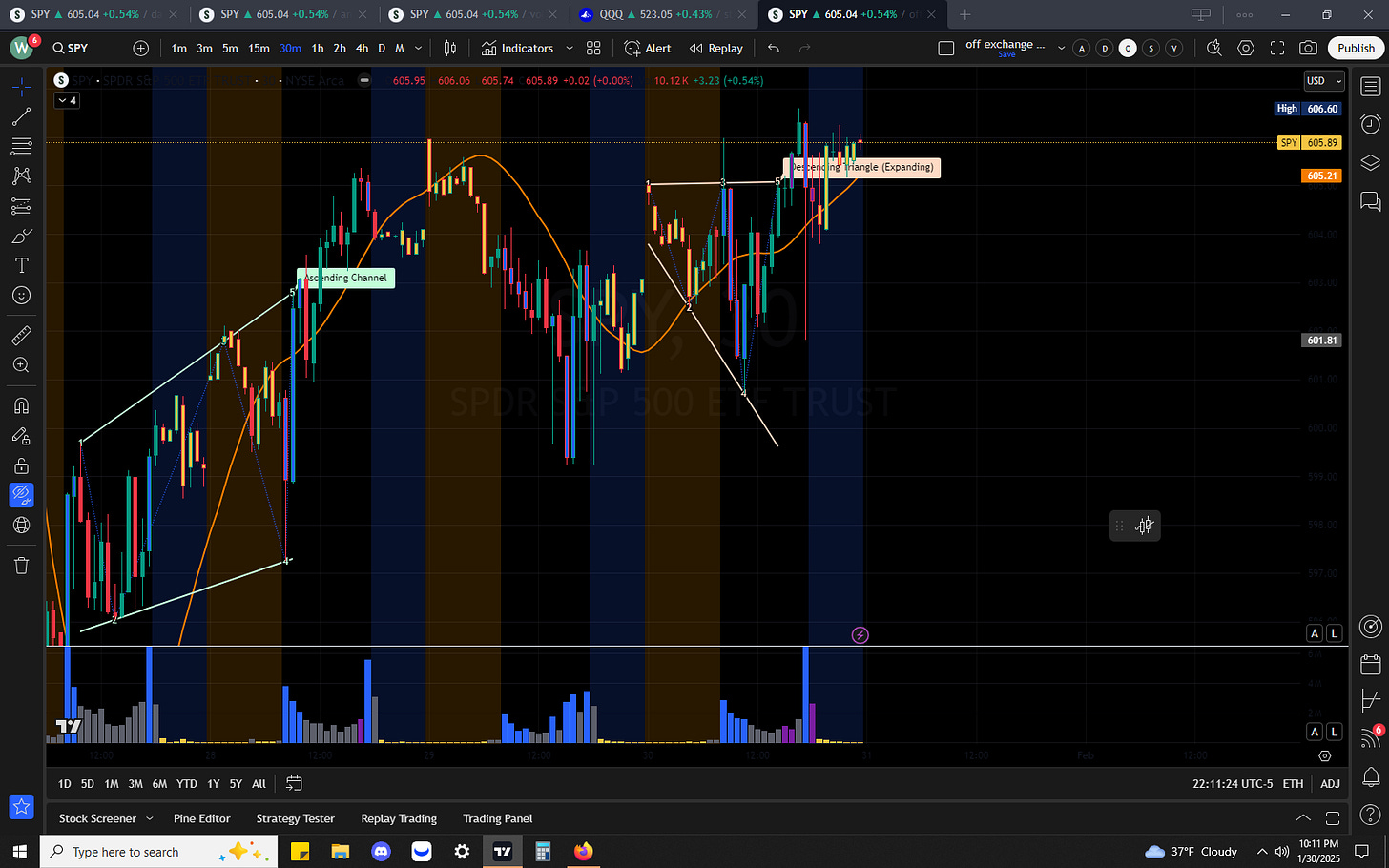Toggle ETH extended hours session
This screenshot has width=1389, height=868.
(1293, 783)
